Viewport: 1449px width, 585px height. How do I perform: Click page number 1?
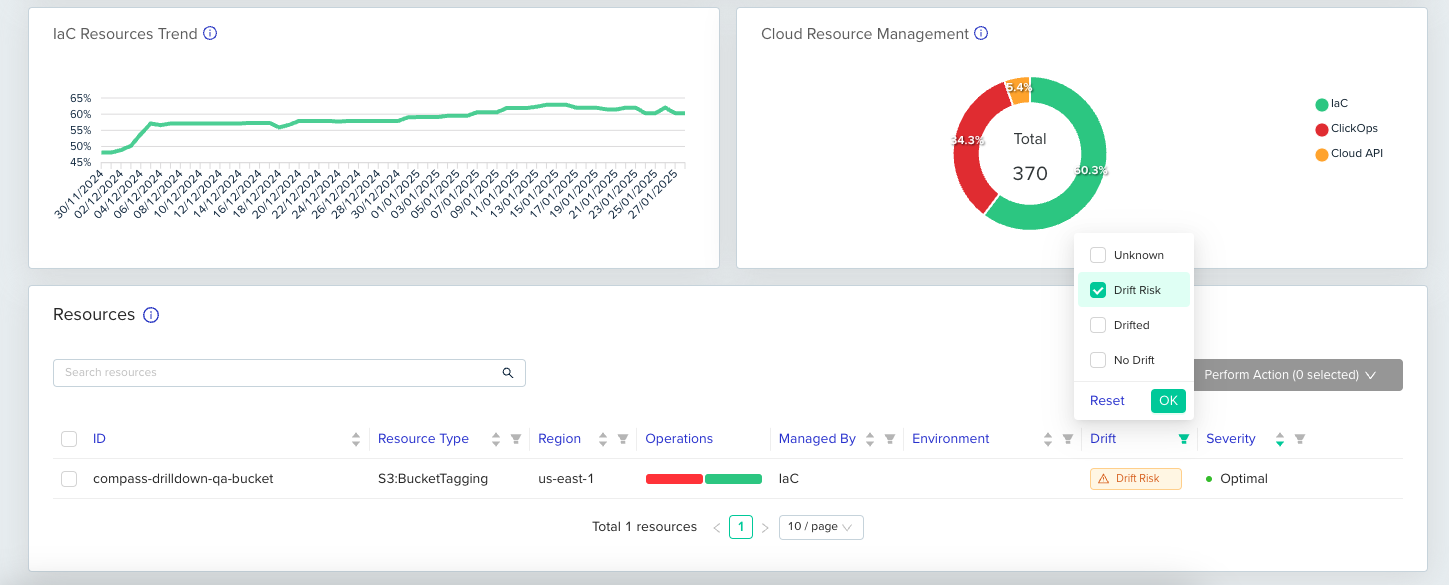coord(741,527)
